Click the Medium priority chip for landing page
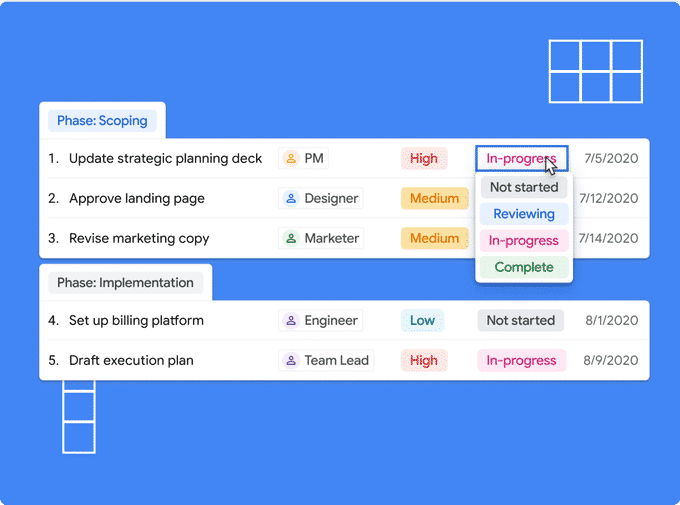This screenshot has width=680, height=505. point(434,198)
